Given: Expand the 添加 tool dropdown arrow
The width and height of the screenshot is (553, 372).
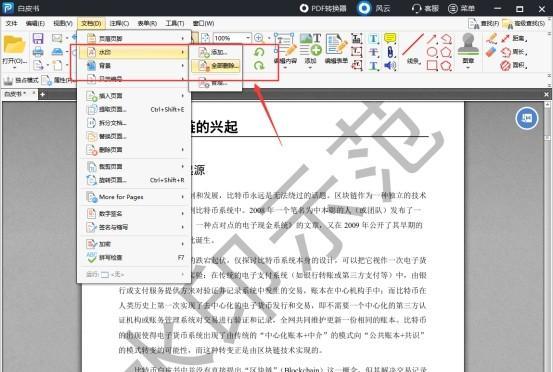Looking at the screenshot, I should coord(310,67).
